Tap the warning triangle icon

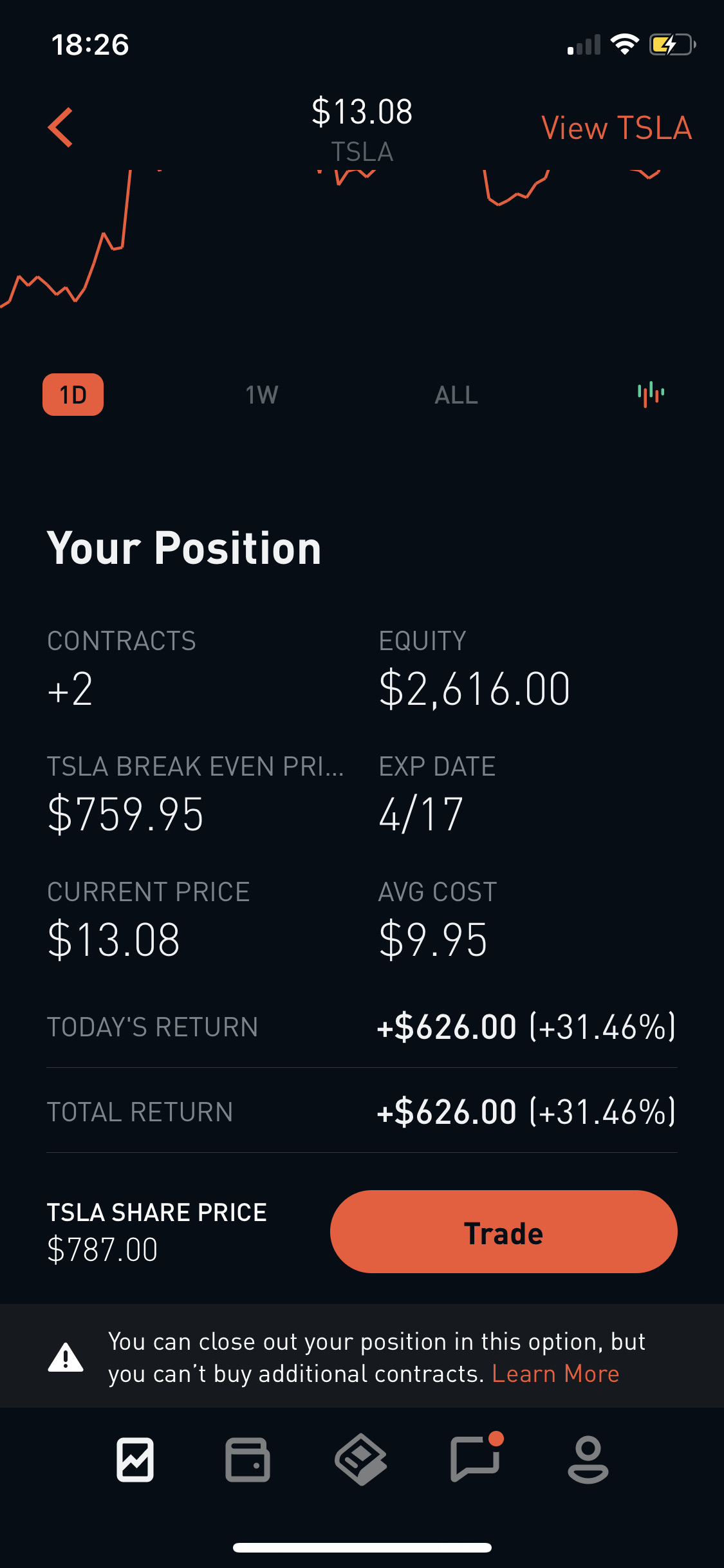click(x=66, y=1357)
